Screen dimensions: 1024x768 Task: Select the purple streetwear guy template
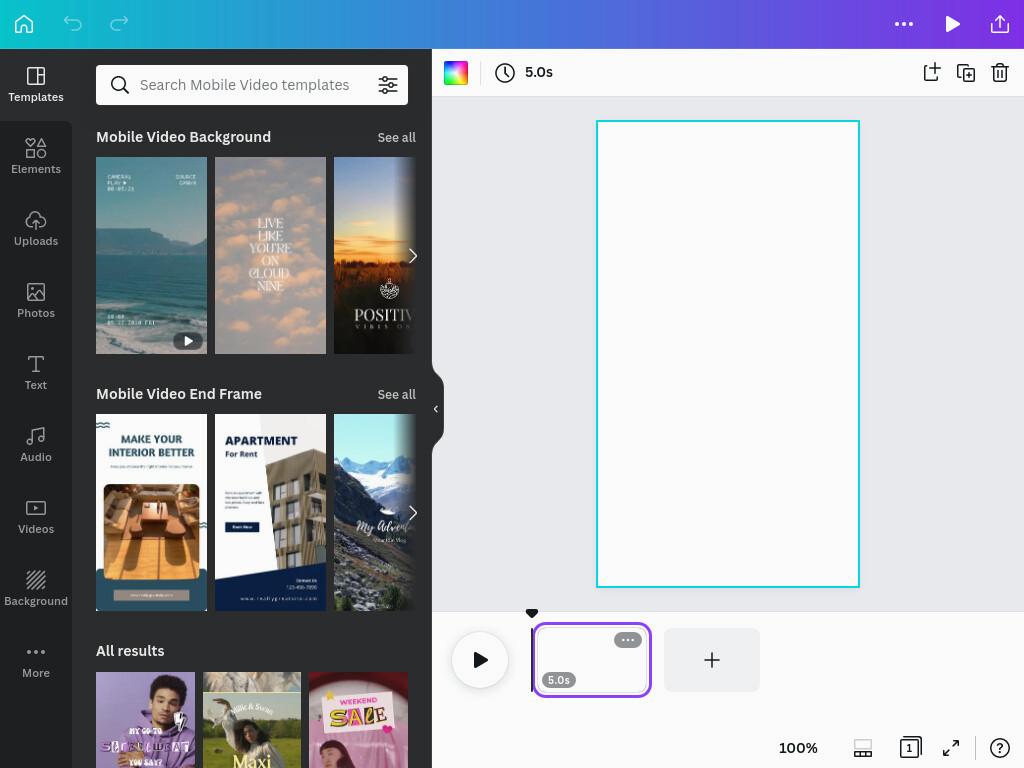146,720
